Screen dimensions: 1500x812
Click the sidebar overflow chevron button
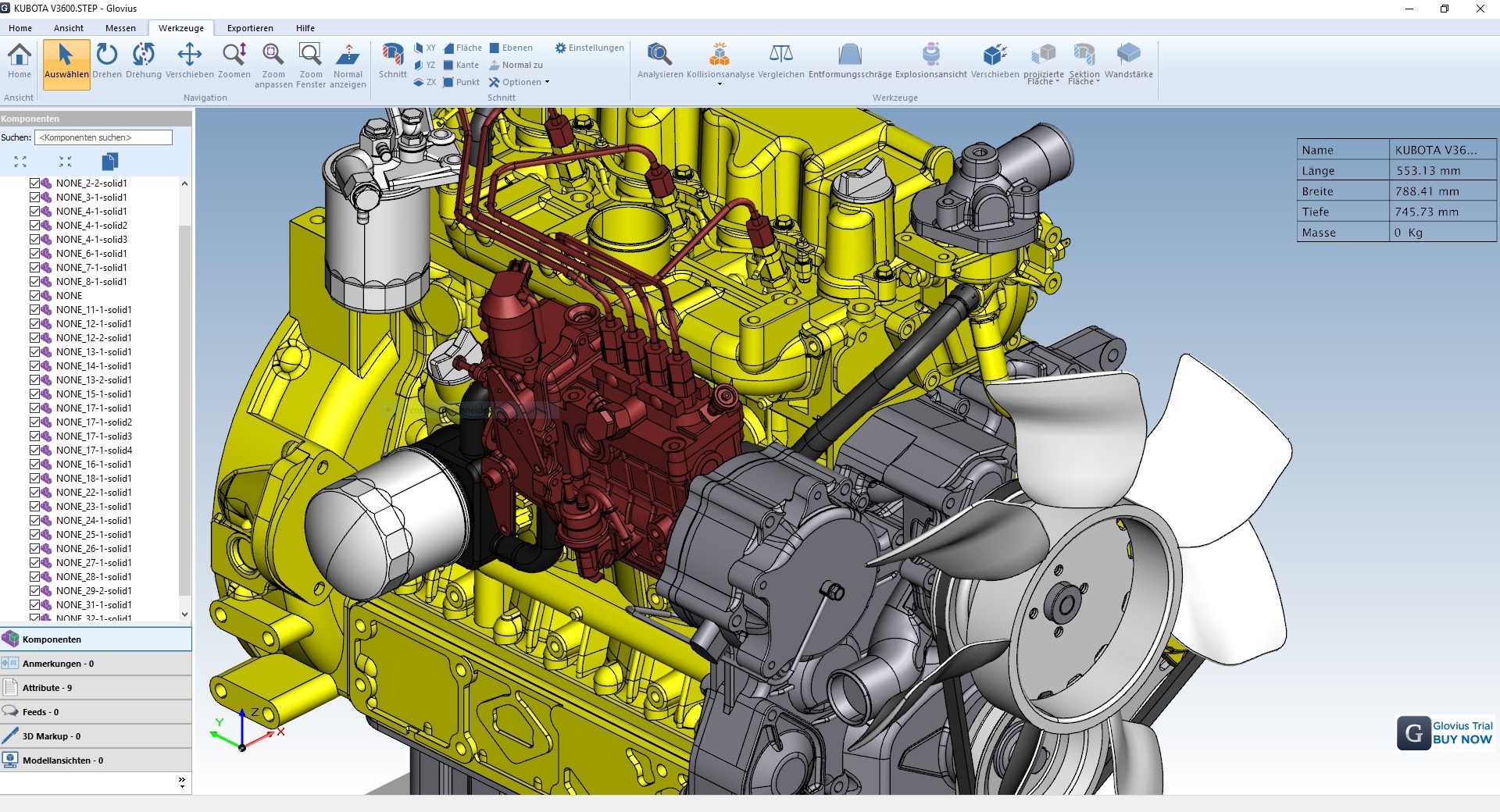point(182,782)
